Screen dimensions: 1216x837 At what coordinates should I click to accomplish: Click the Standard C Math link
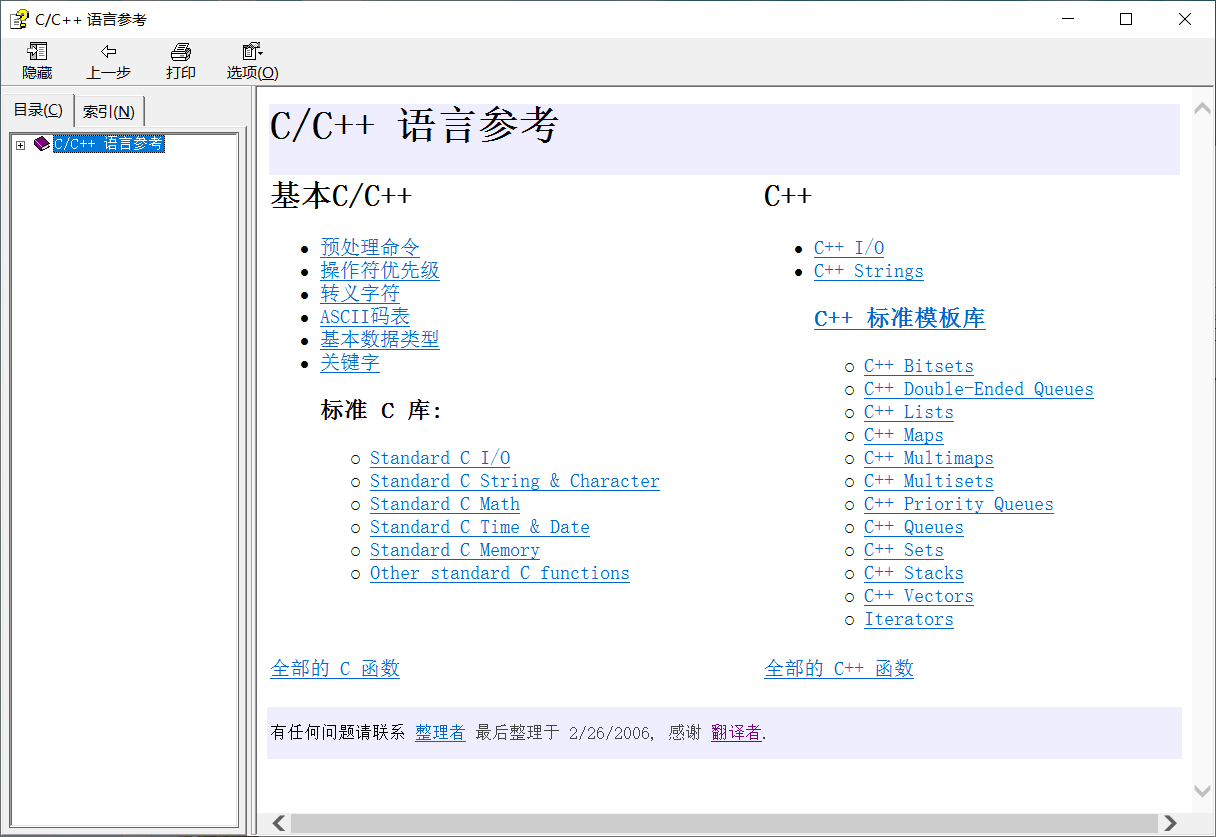pos(444,504)
